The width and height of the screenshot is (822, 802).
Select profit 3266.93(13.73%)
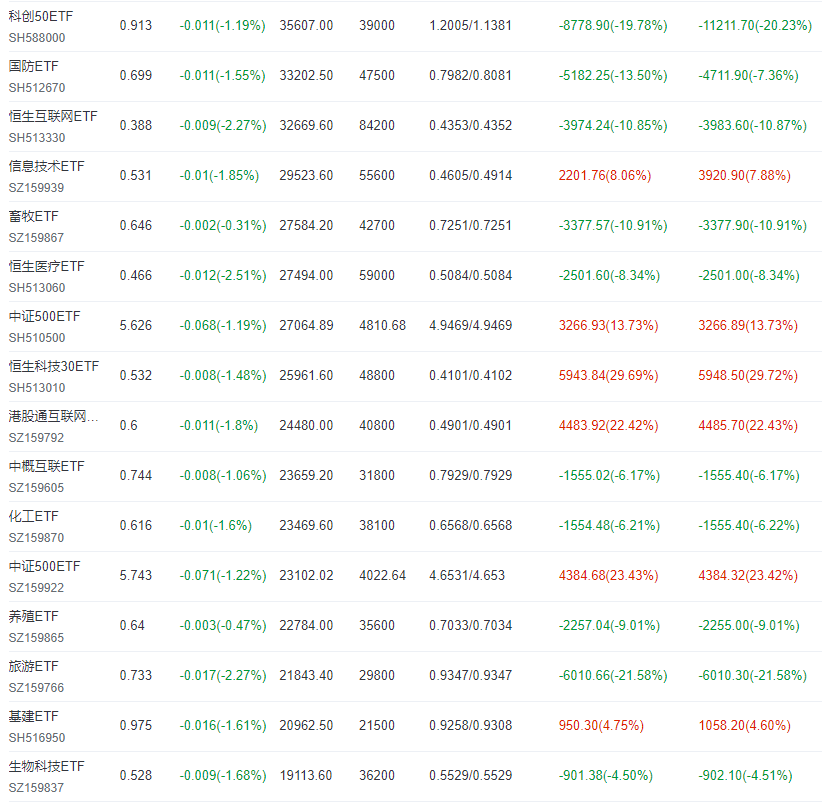click(609, 326)
